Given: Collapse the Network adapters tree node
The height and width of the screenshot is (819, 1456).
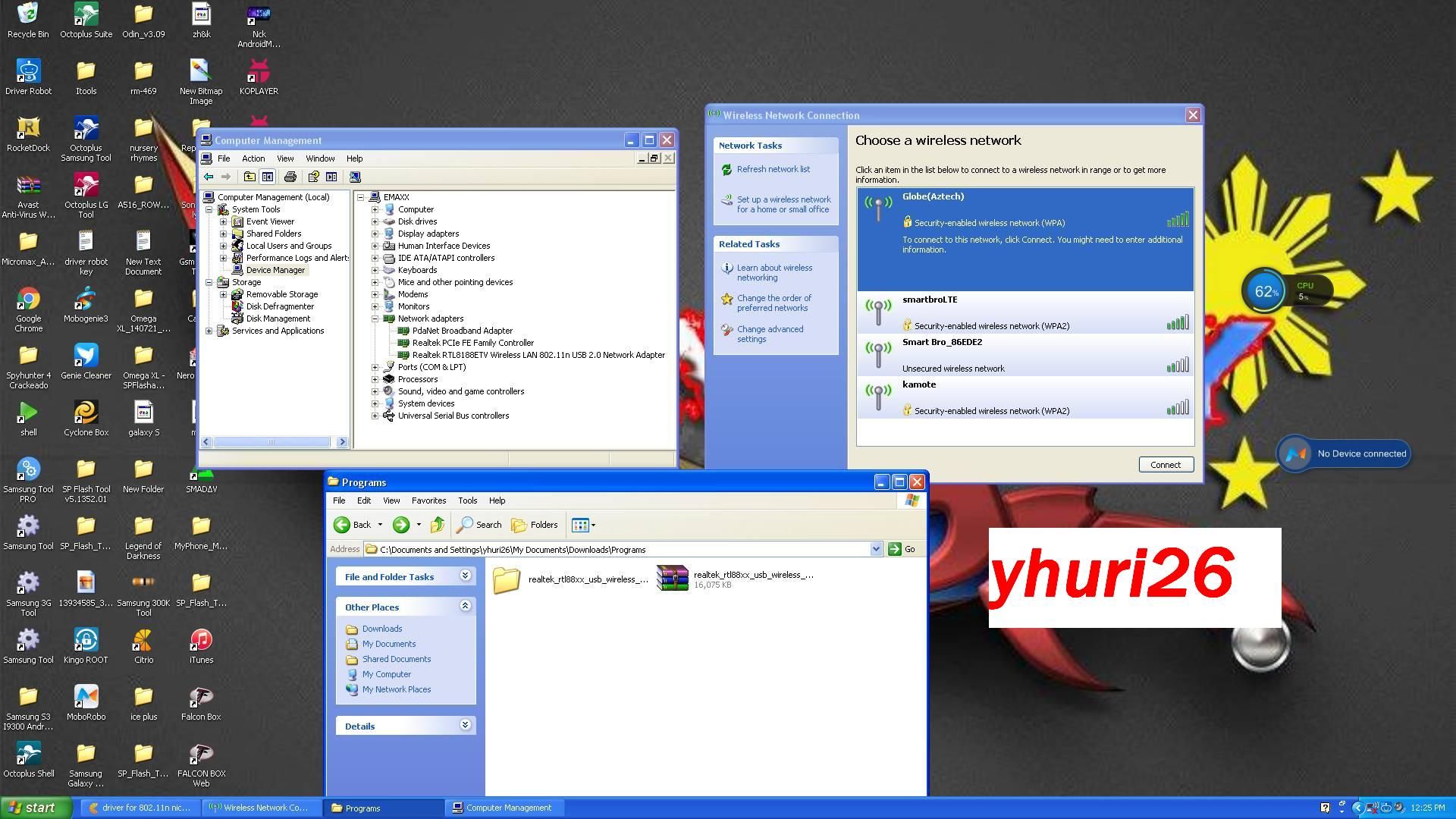Looking at the screenshot, I should (x=375, y=318).
